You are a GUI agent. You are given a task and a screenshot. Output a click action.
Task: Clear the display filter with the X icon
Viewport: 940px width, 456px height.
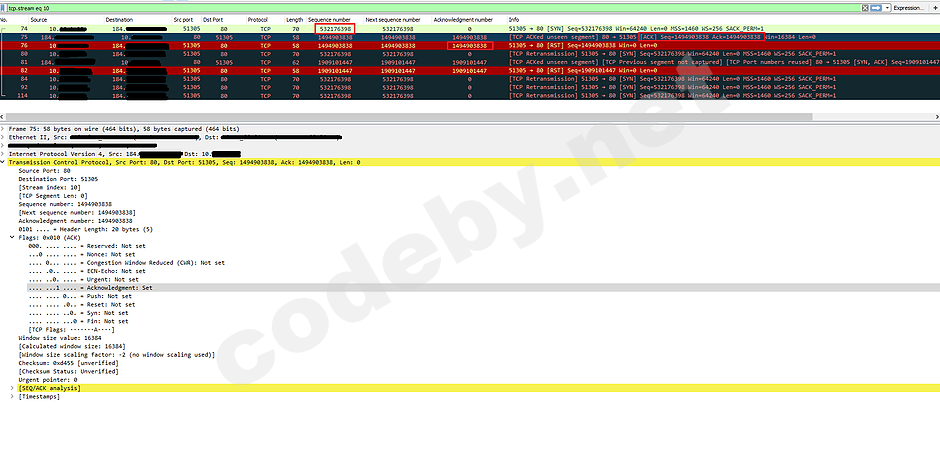tap(865, 8)
